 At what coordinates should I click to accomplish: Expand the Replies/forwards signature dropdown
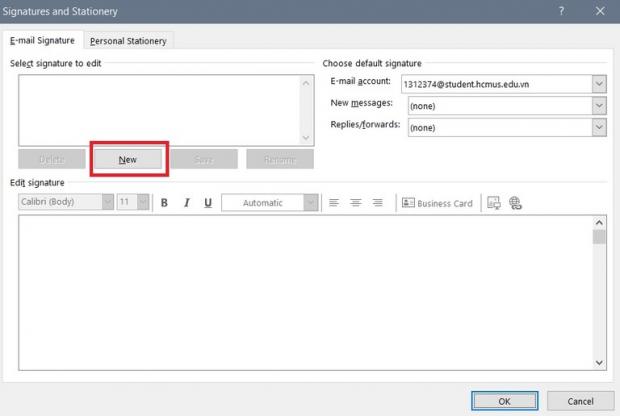[x=599, y=127]
